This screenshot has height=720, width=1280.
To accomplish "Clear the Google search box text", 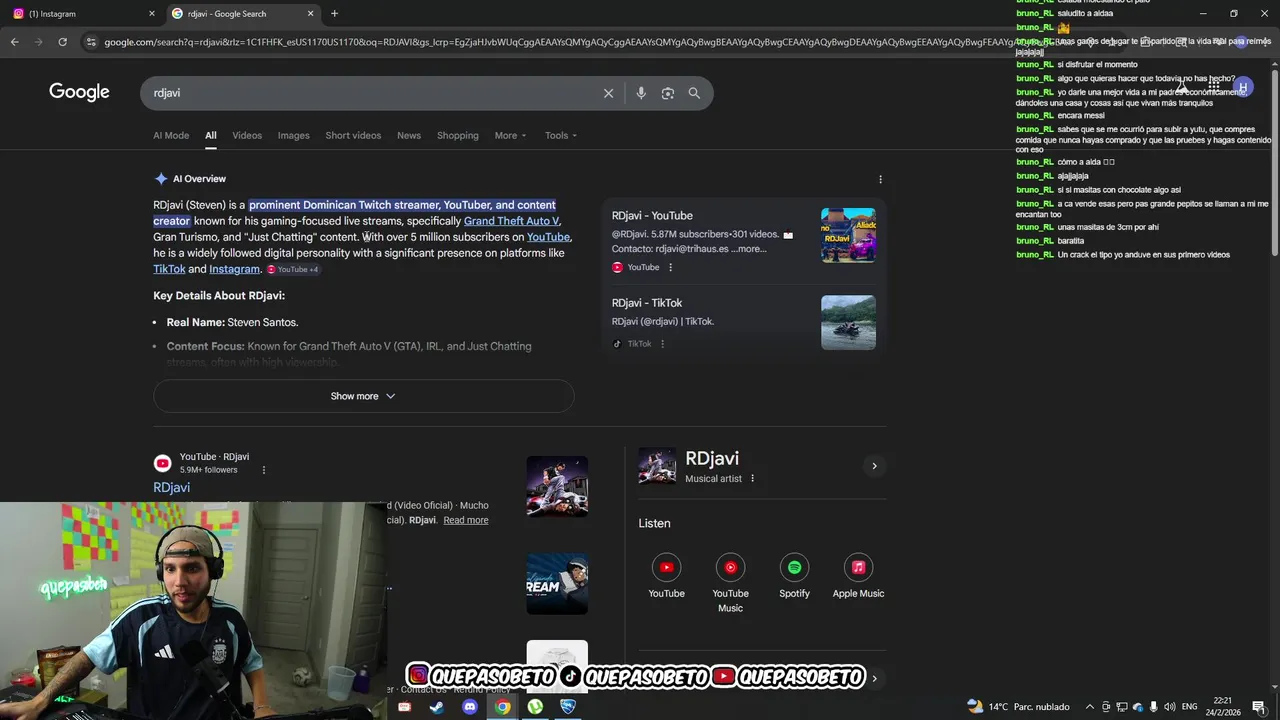I will tap(608, 93).
